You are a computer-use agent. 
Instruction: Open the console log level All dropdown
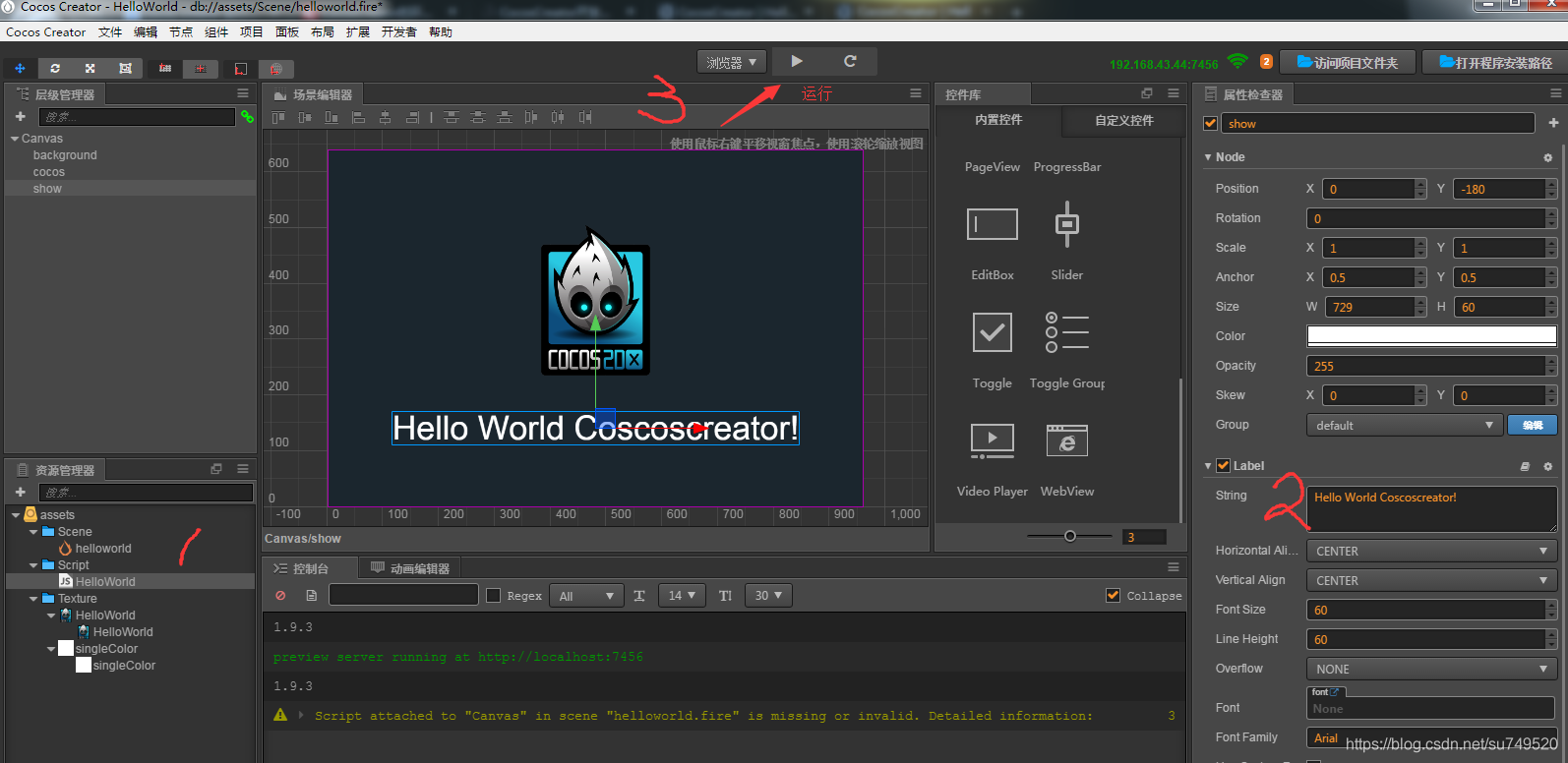pyautogui.click(x=586, y=596)
